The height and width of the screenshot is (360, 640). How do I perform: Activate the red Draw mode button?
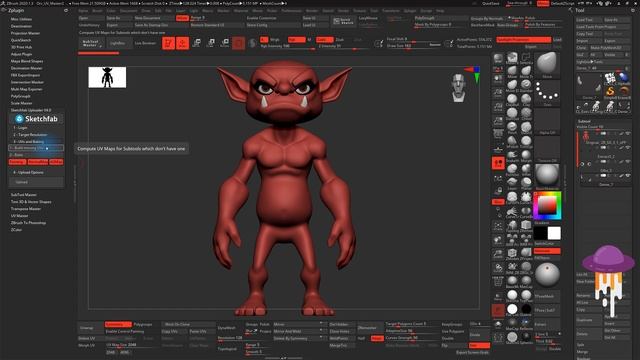[182, 43]
